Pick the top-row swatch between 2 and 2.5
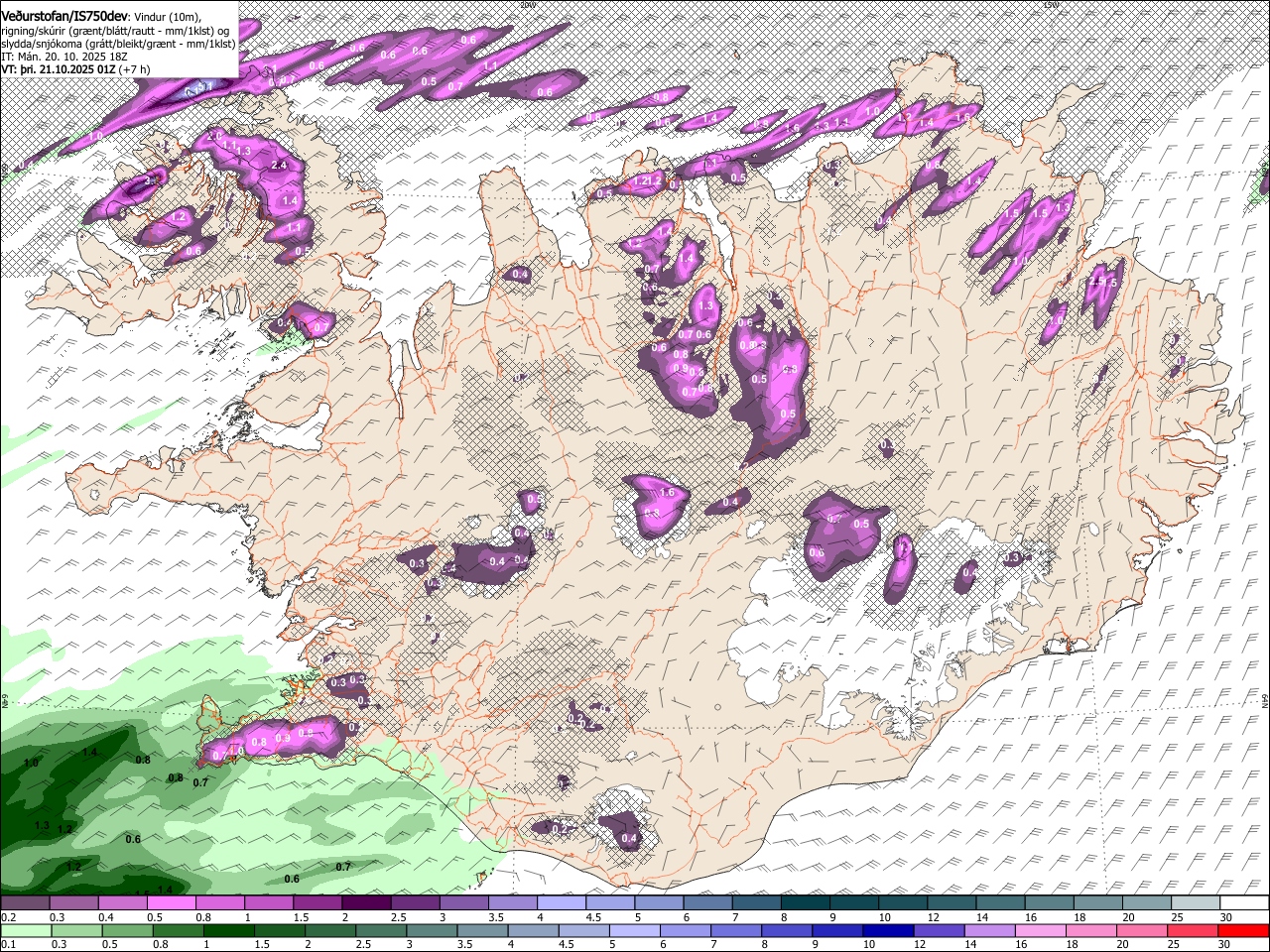This screenshot has width=1270, height=952. pos(366,903)
